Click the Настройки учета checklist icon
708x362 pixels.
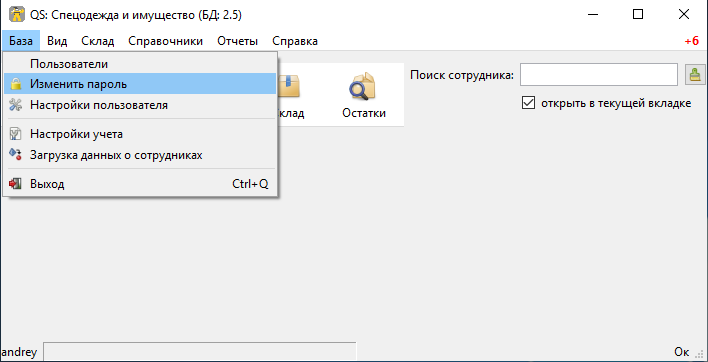pos(16,134)
